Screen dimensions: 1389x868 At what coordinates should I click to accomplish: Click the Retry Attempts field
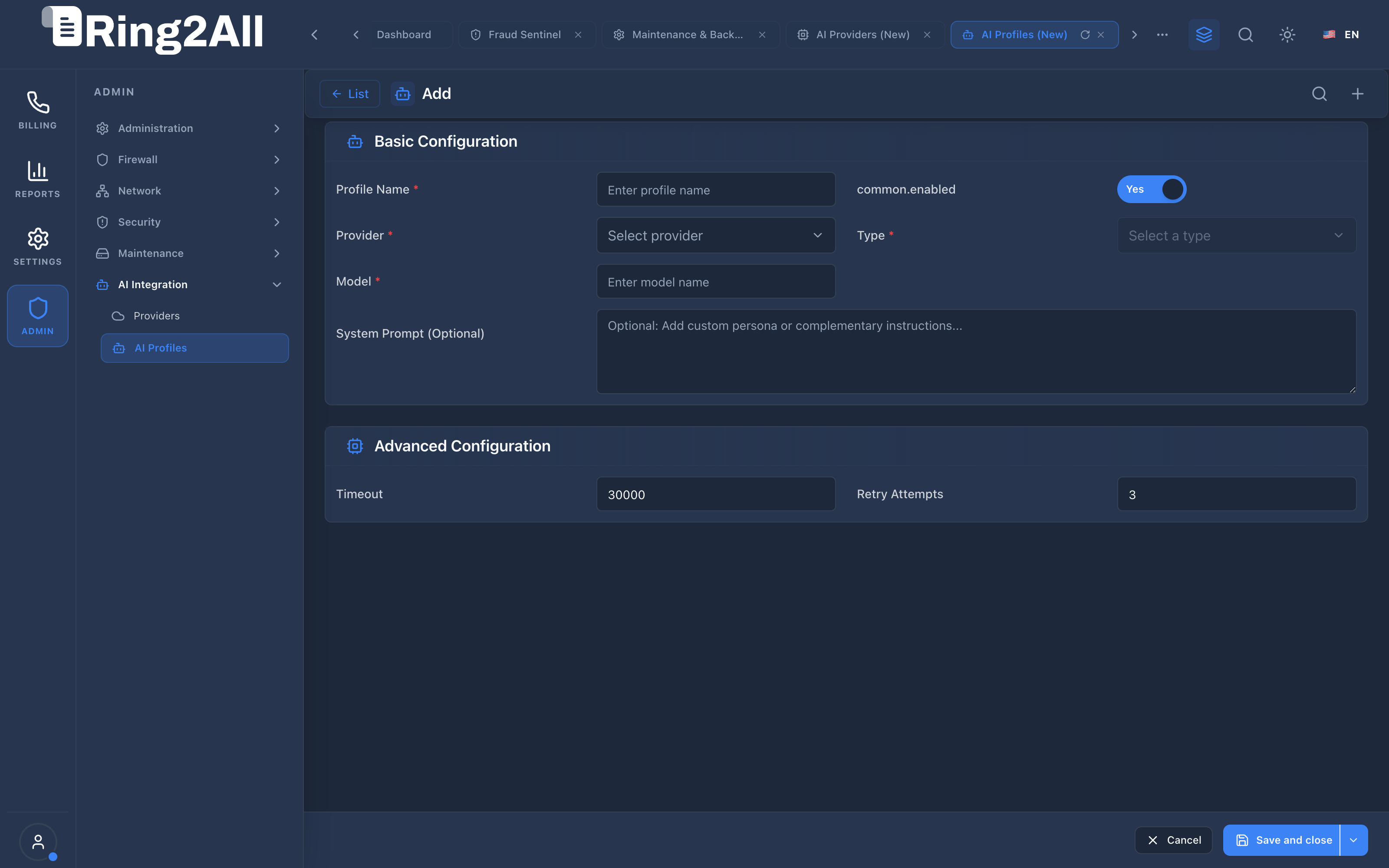[x=1236, y=494]
